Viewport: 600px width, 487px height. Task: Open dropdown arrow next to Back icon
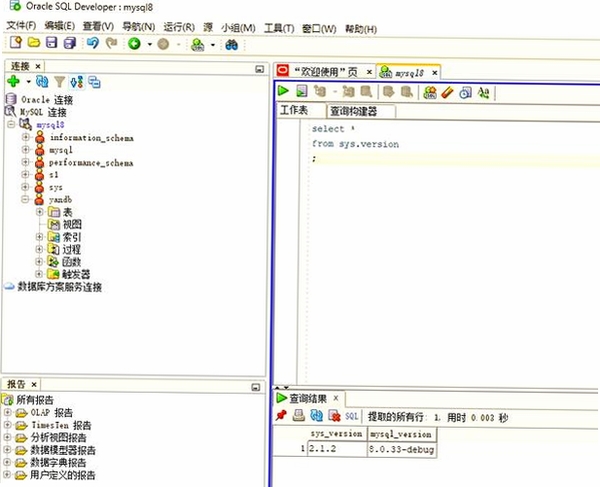click(150, 44)
